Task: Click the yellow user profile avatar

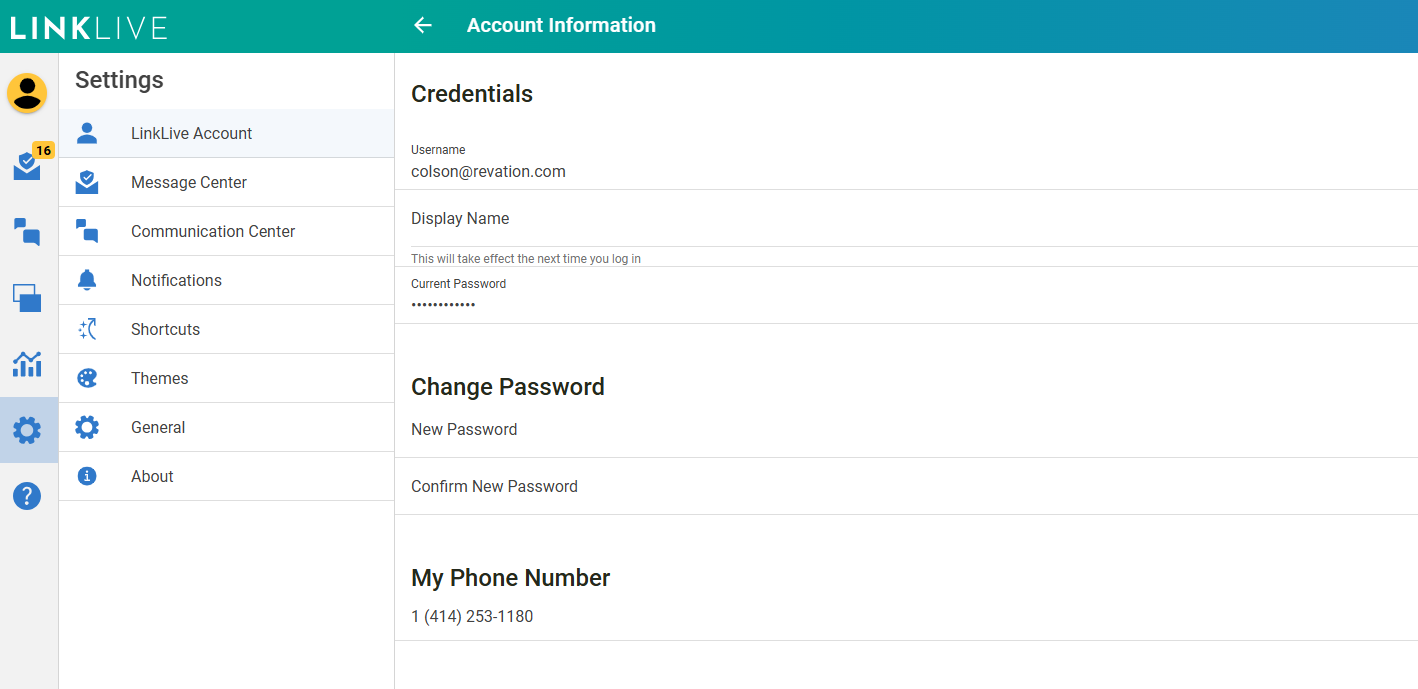Action: [x=27, y=93]
